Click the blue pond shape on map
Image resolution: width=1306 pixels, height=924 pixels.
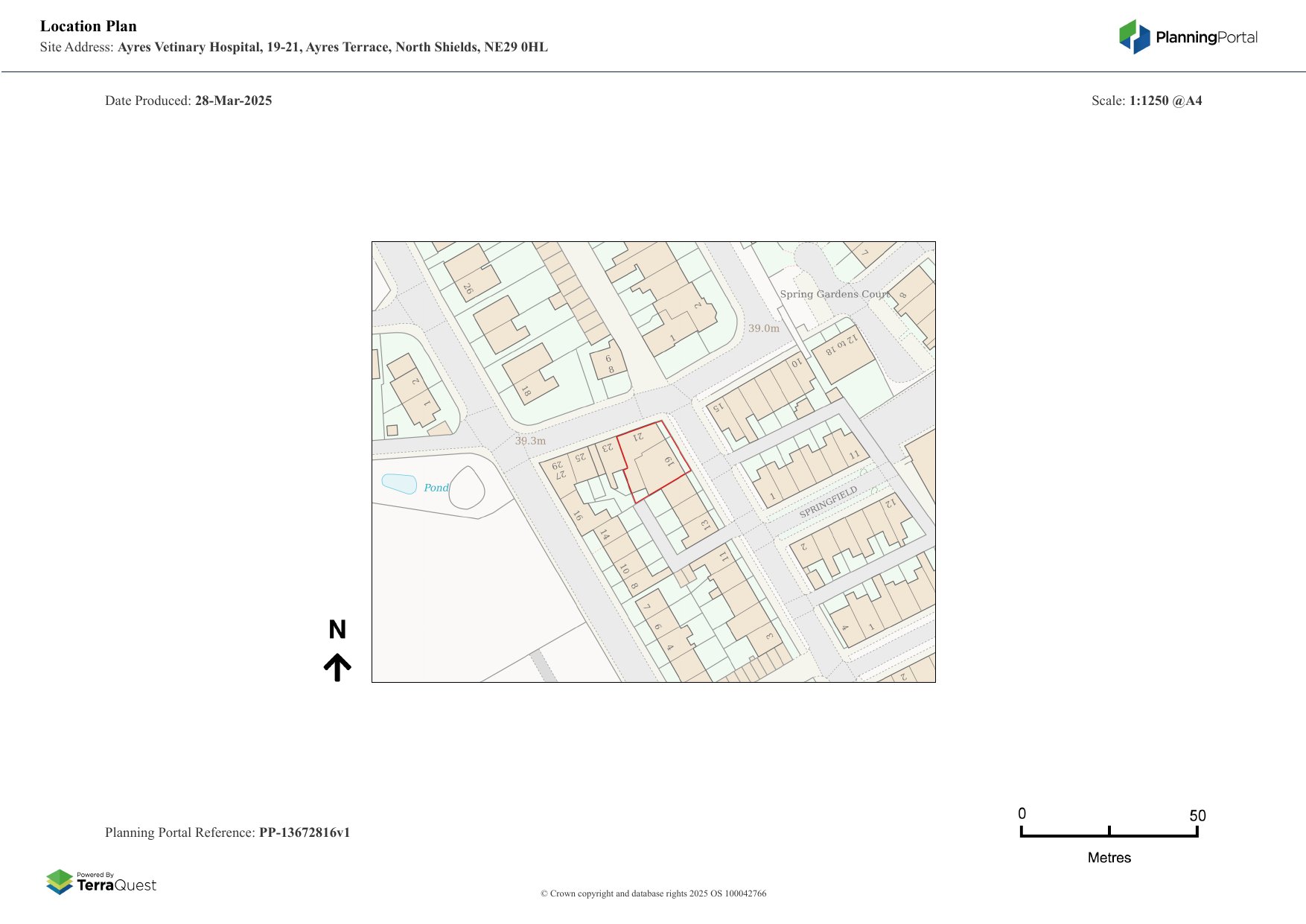coord(399,484)
